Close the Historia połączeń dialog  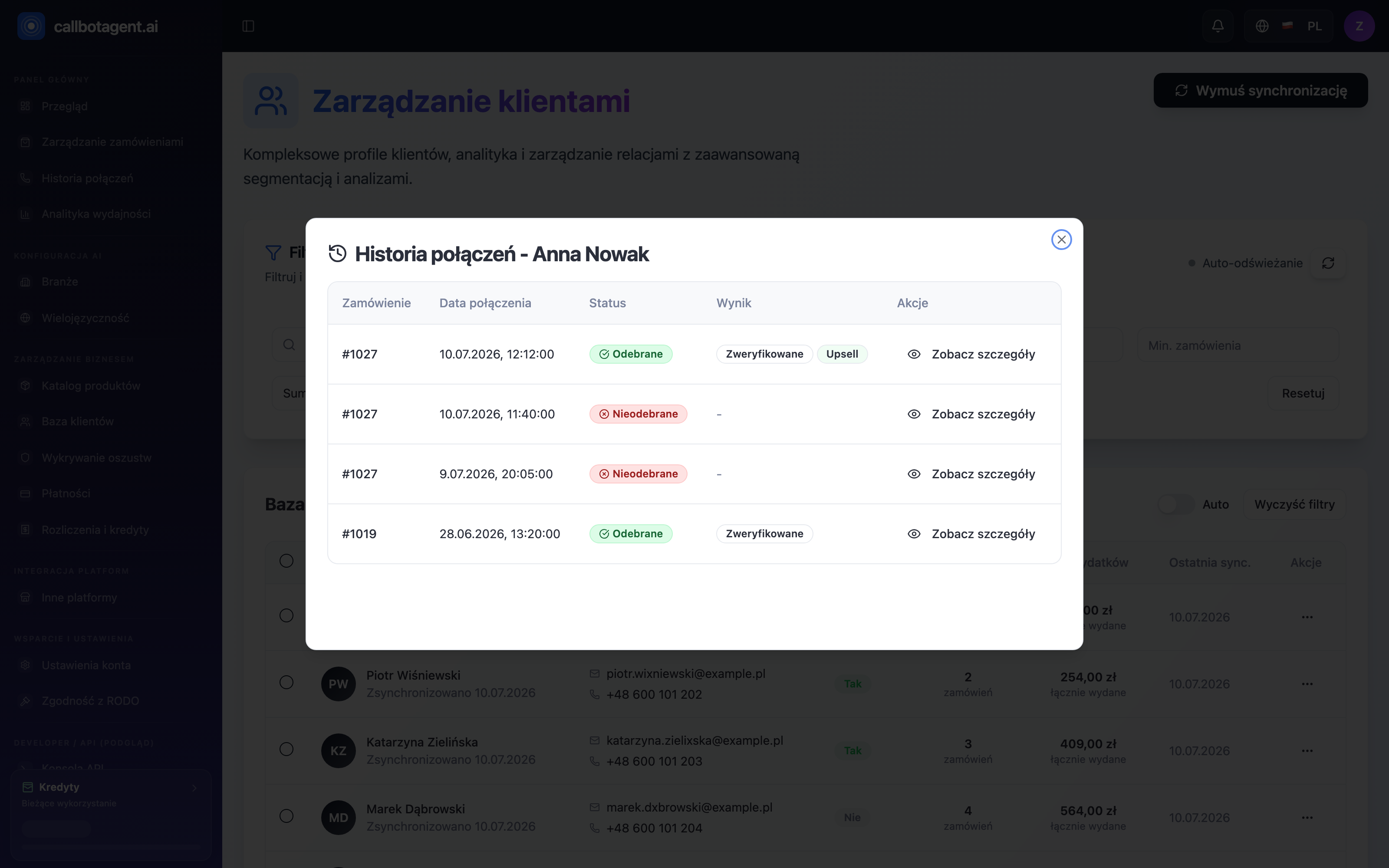[x=1061, y=240]
